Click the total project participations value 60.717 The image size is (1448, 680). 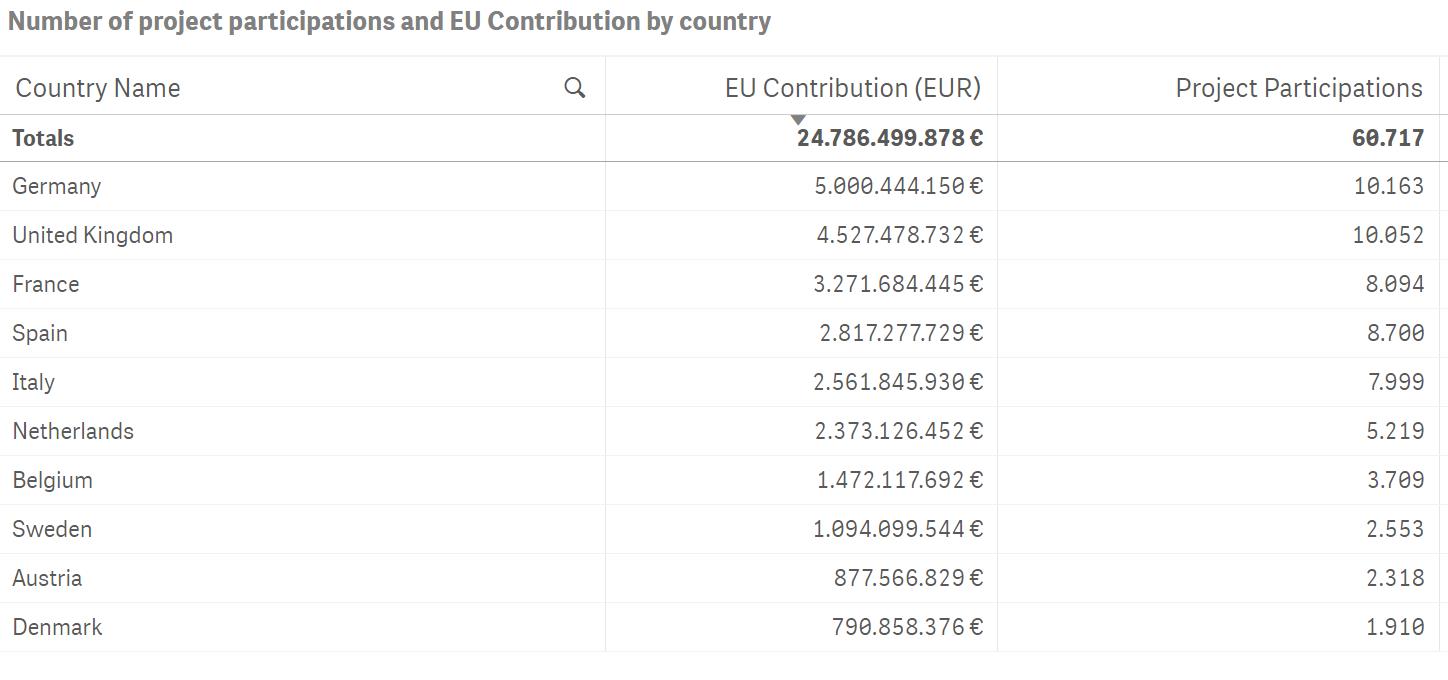(1387, 138)
